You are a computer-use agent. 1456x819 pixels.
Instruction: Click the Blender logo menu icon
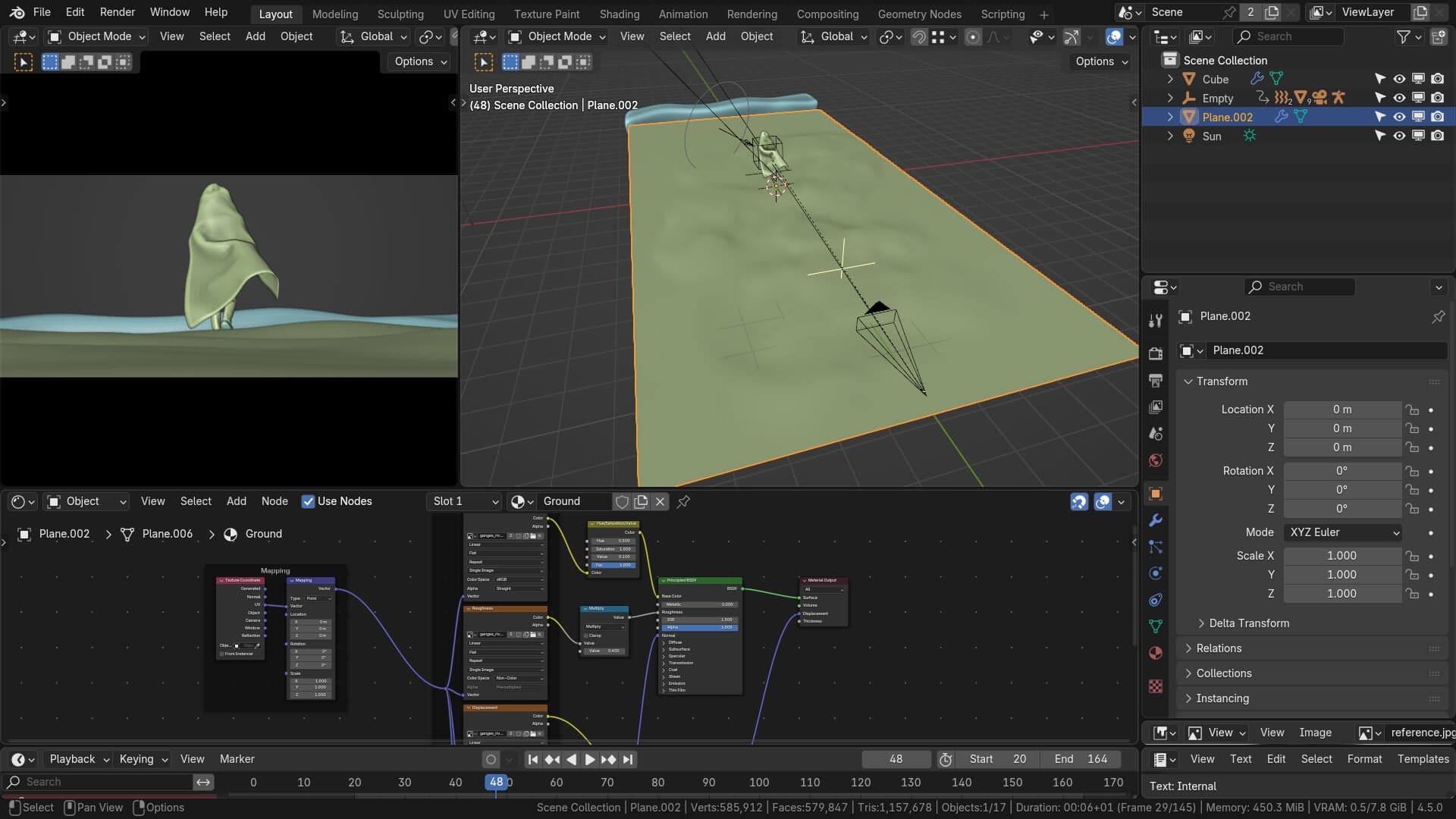(17, 12)
